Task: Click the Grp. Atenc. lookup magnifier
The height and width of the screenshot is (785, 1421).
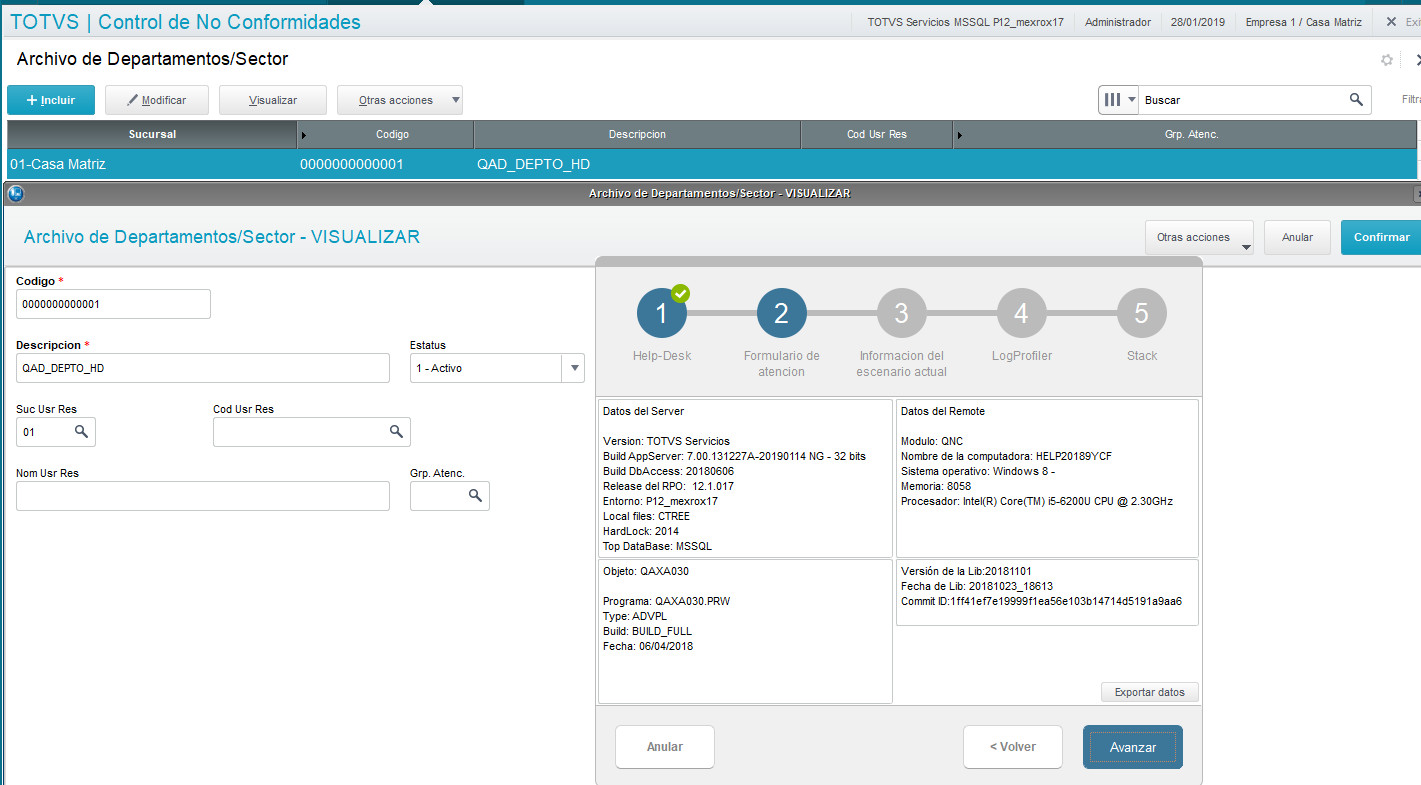Action: (x=475, y=495)
